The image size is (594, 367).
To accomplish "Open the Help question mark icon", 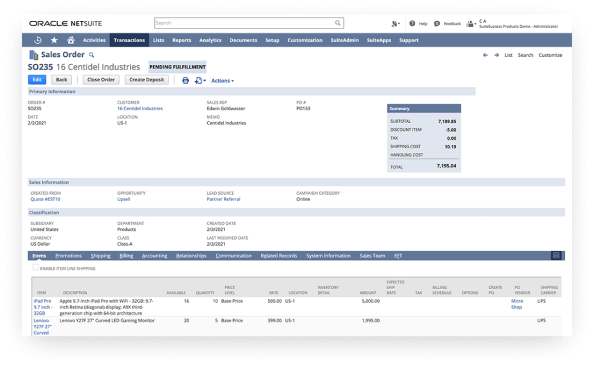I will [x=412, y=23].
